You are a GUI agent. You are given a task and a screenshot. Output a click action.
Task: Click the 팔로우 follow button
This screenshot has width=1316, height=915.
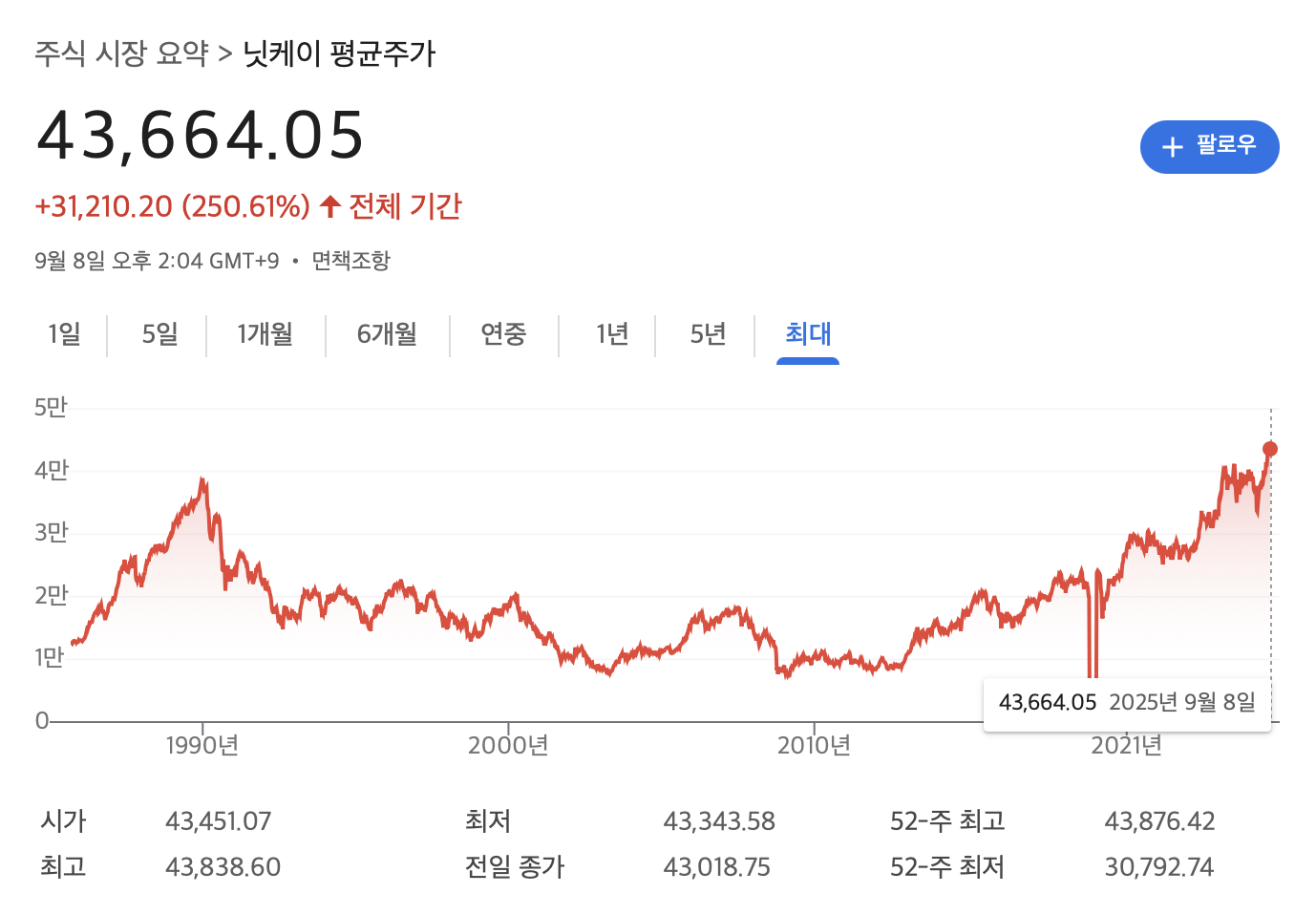coord(1209,146)
